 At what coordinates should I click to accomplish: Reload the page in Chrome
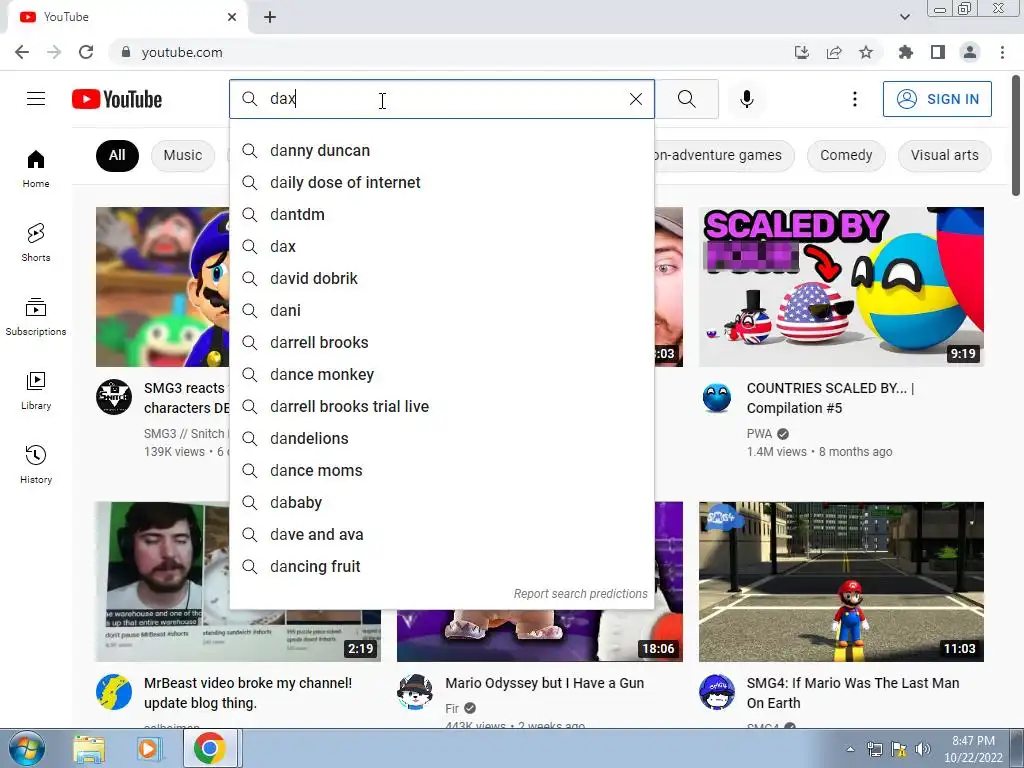tap(86, 52)
